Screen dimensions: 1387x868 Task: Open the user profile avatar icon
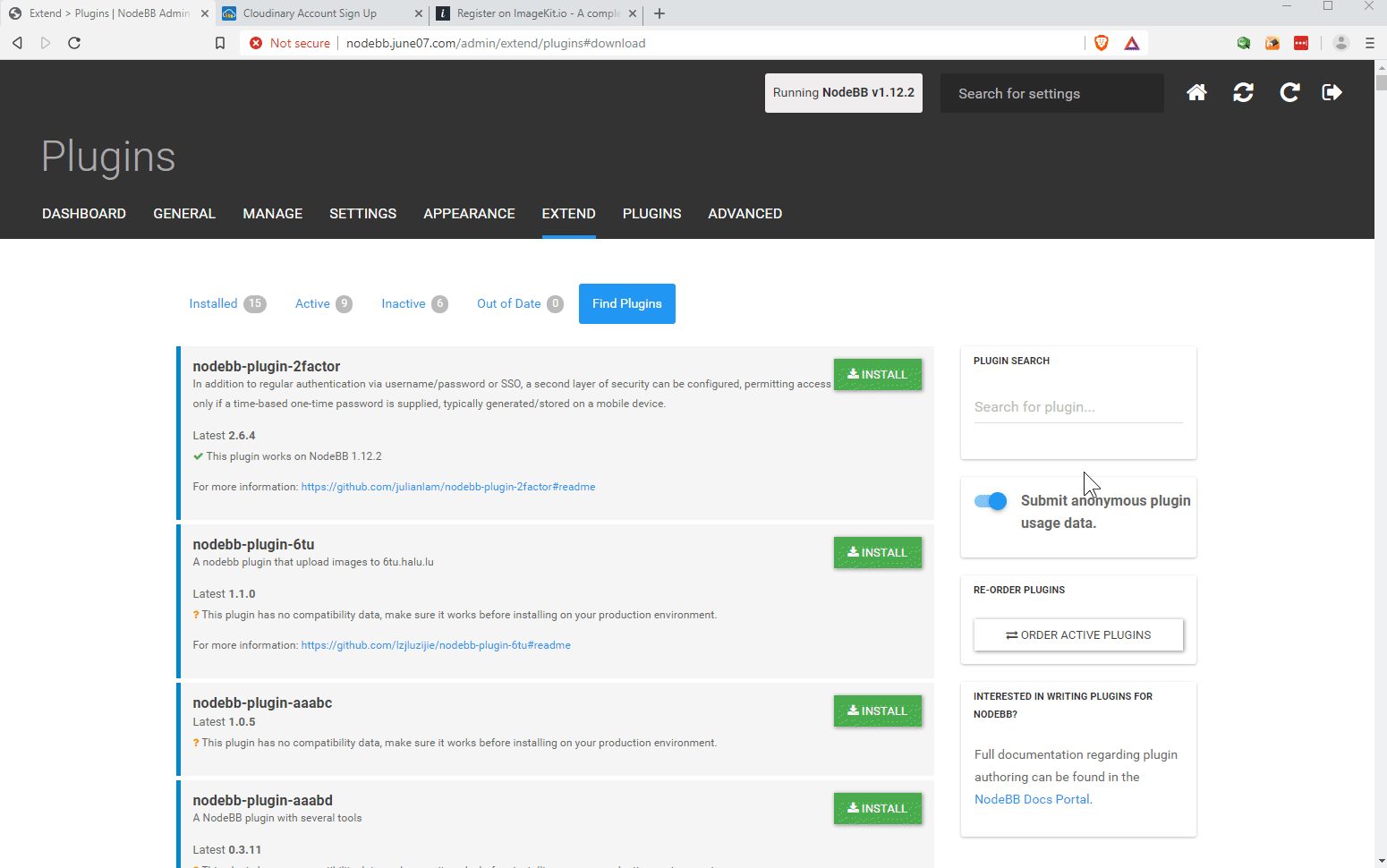(x=1340, y=43)
